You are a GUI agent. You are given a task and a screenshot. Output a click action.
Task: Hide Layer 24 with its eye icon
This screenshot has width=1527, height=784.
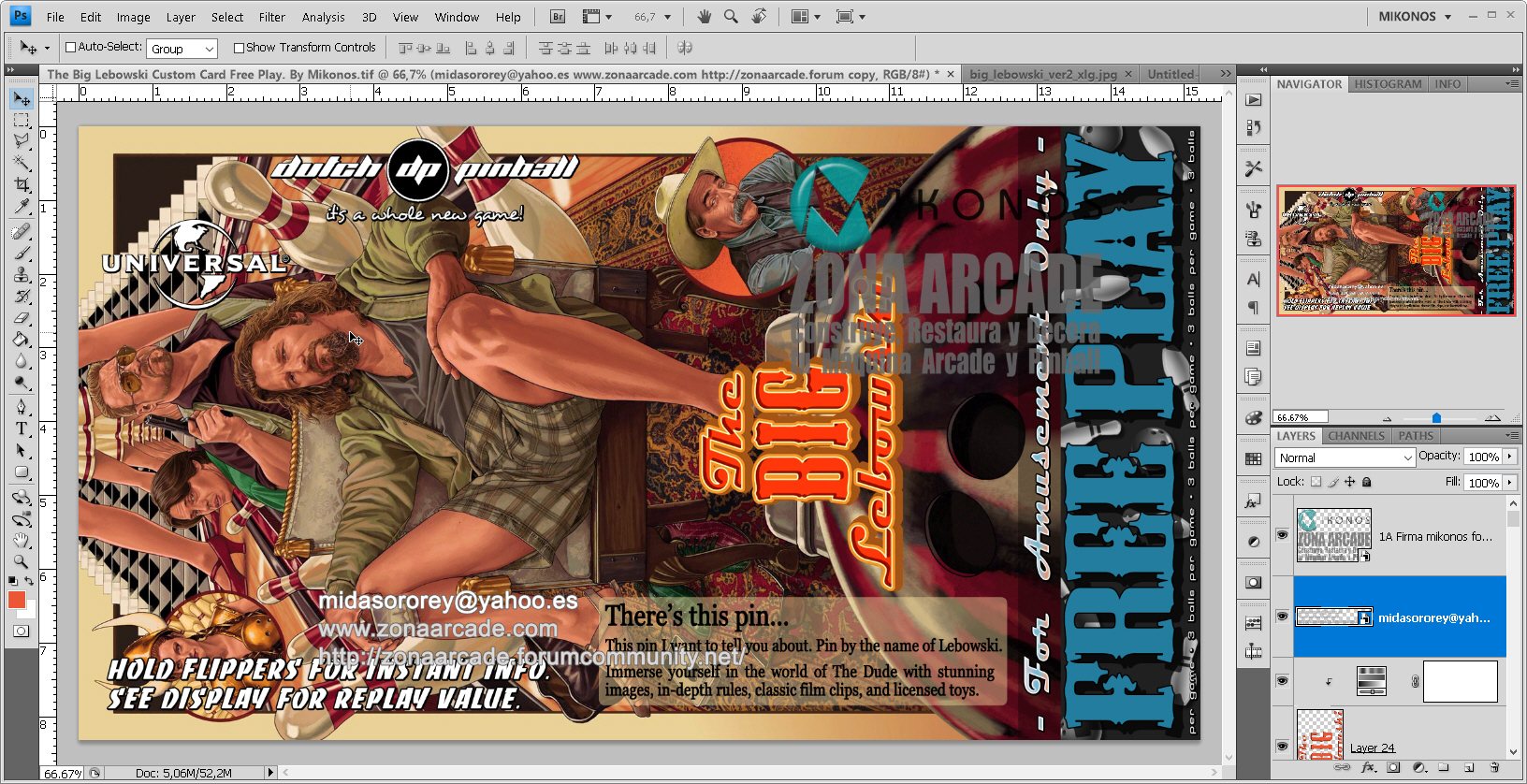(1282, 747)
